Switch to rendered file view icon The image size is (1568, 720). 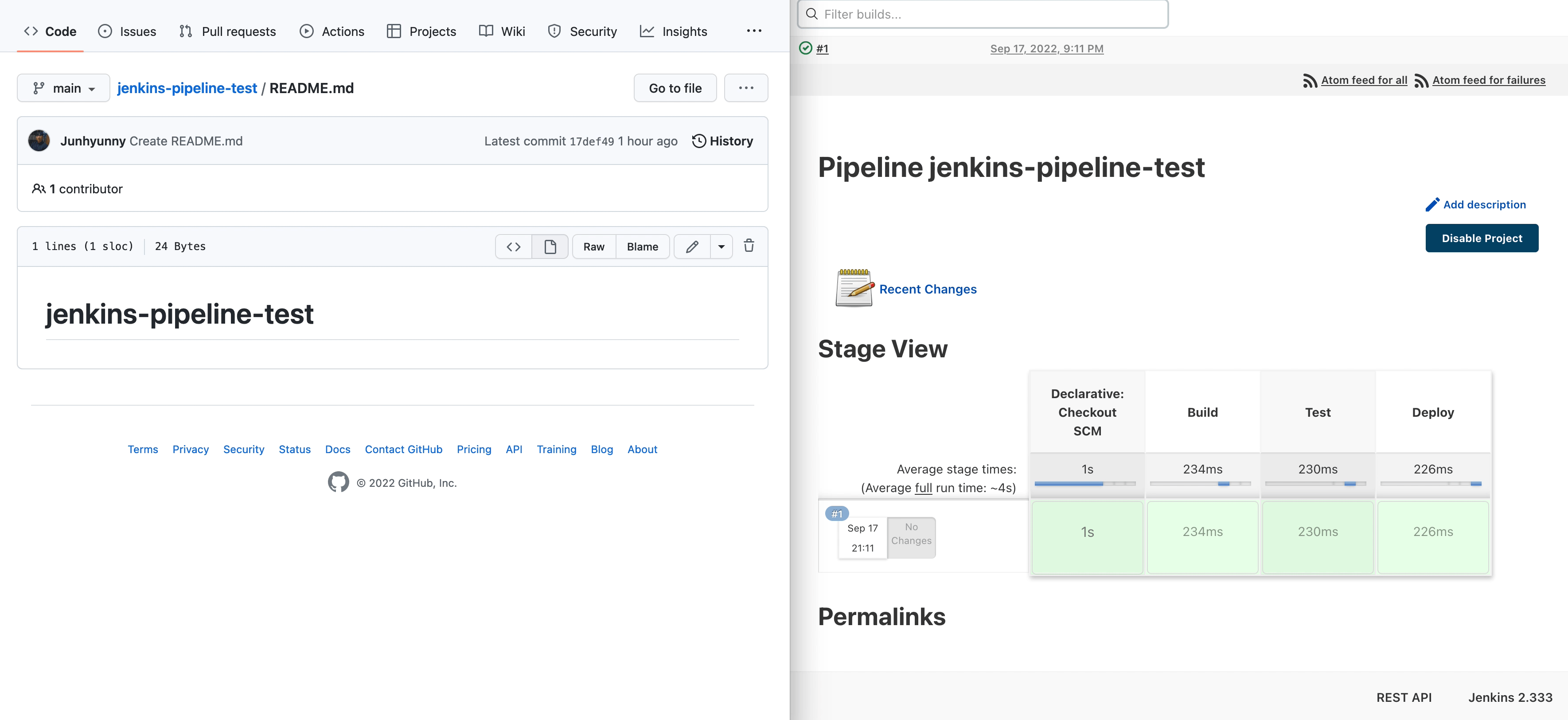tap(550, 247)
